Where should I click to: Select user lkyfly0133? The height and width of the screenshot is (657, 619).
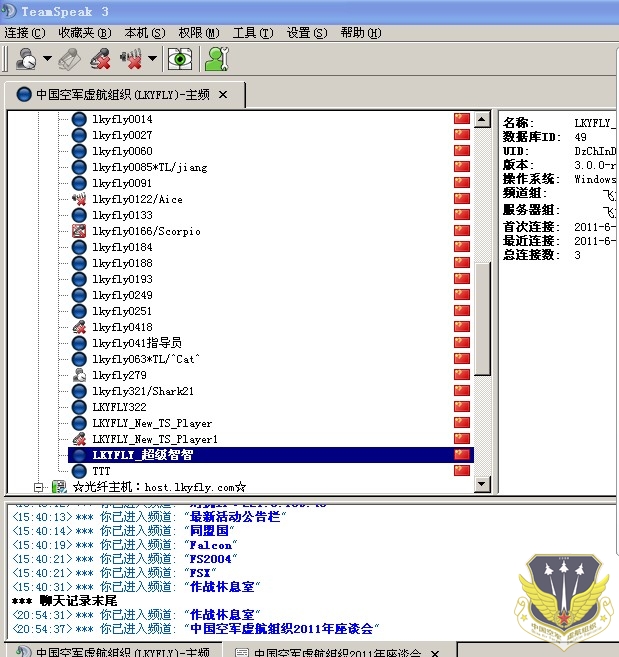(122, 215)
